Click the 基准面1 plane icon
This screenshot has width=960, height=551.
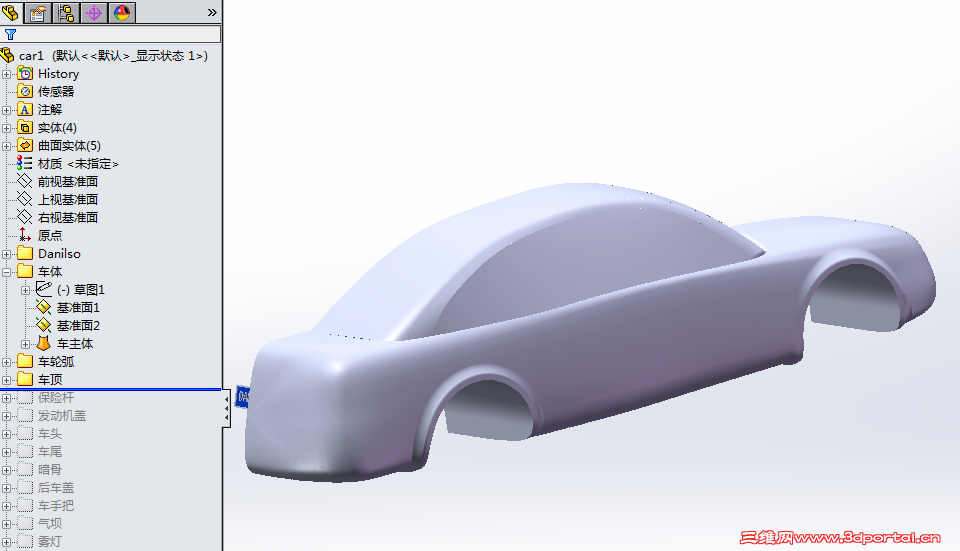coord(44,307)
